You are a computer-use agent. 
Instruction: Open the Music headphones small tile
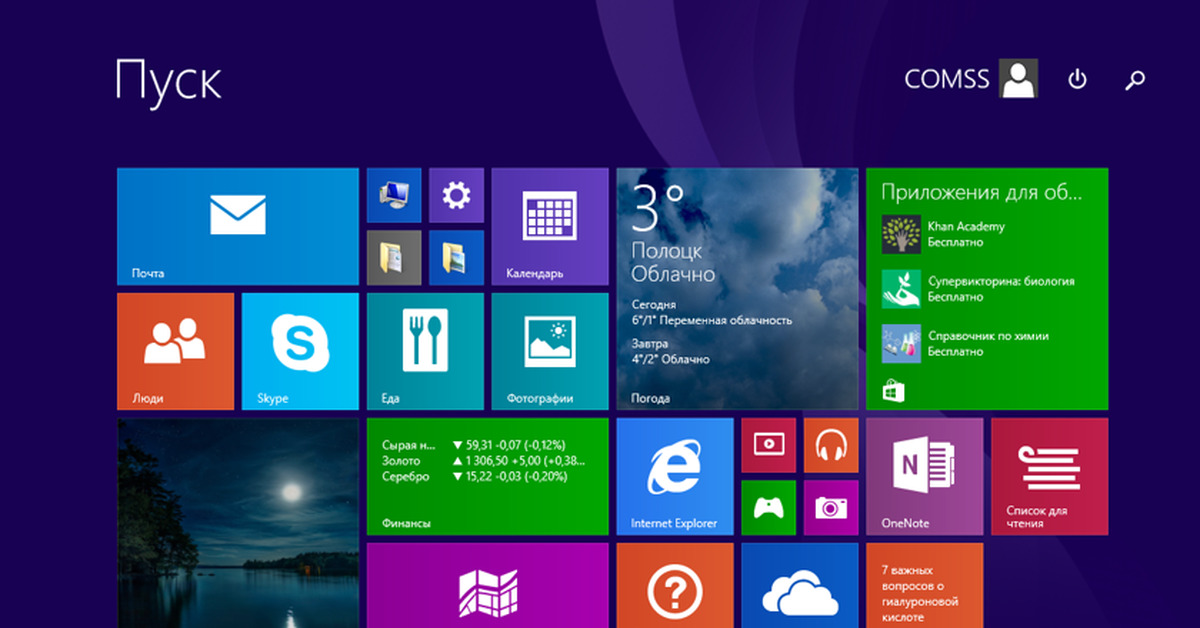(831, 445)
